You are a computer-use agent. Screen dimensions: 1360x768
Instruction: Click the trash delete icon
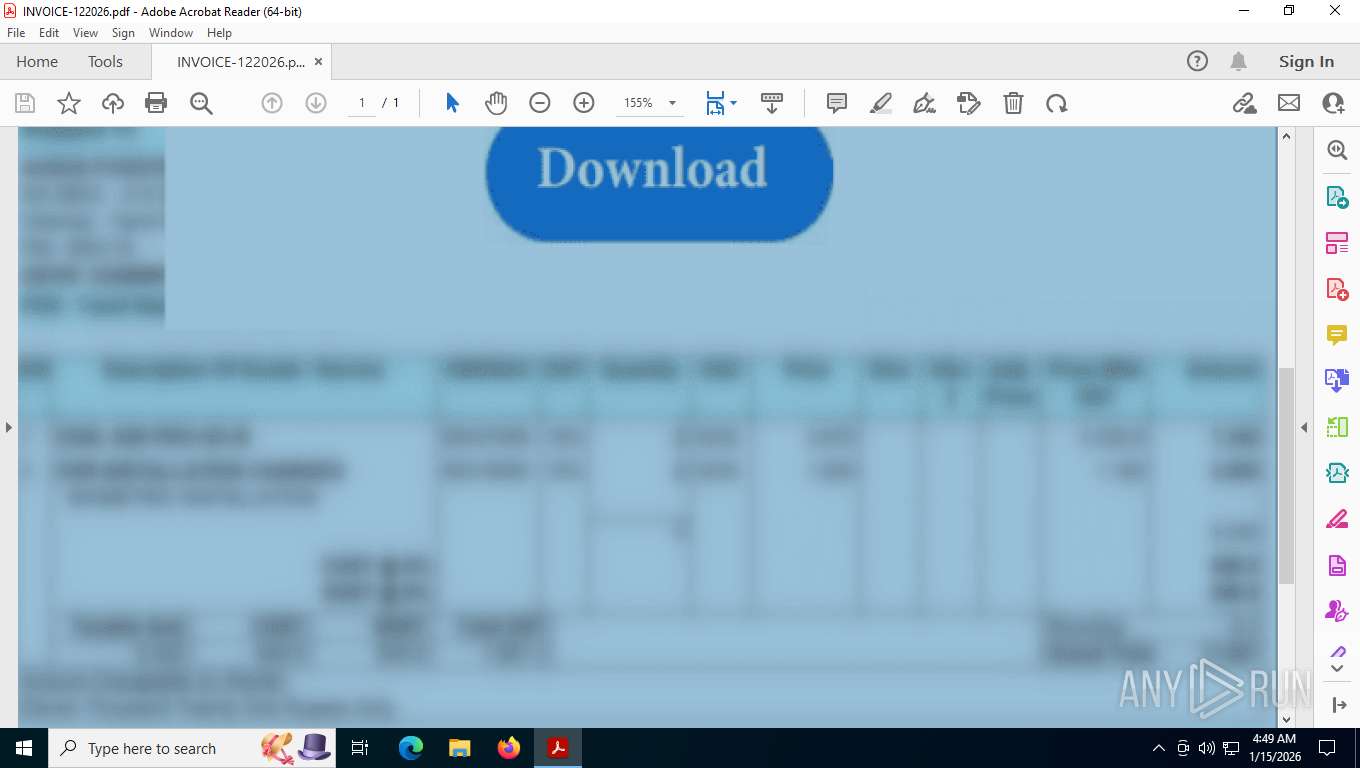[1013, 103]
